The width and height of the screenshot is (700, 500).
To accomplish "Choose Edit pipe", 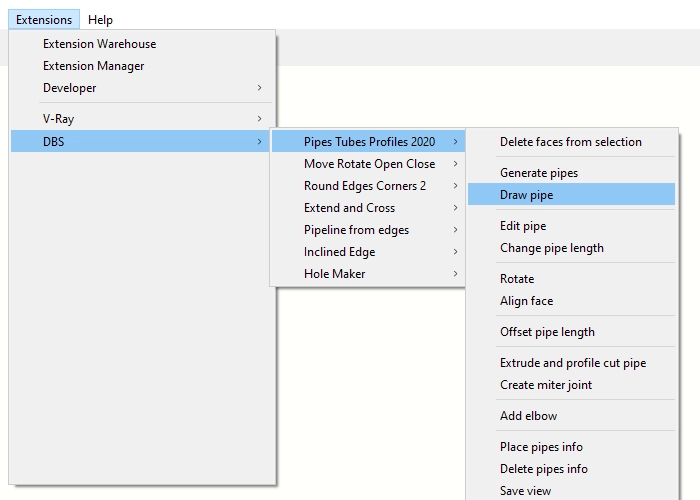I will point(571,225).
